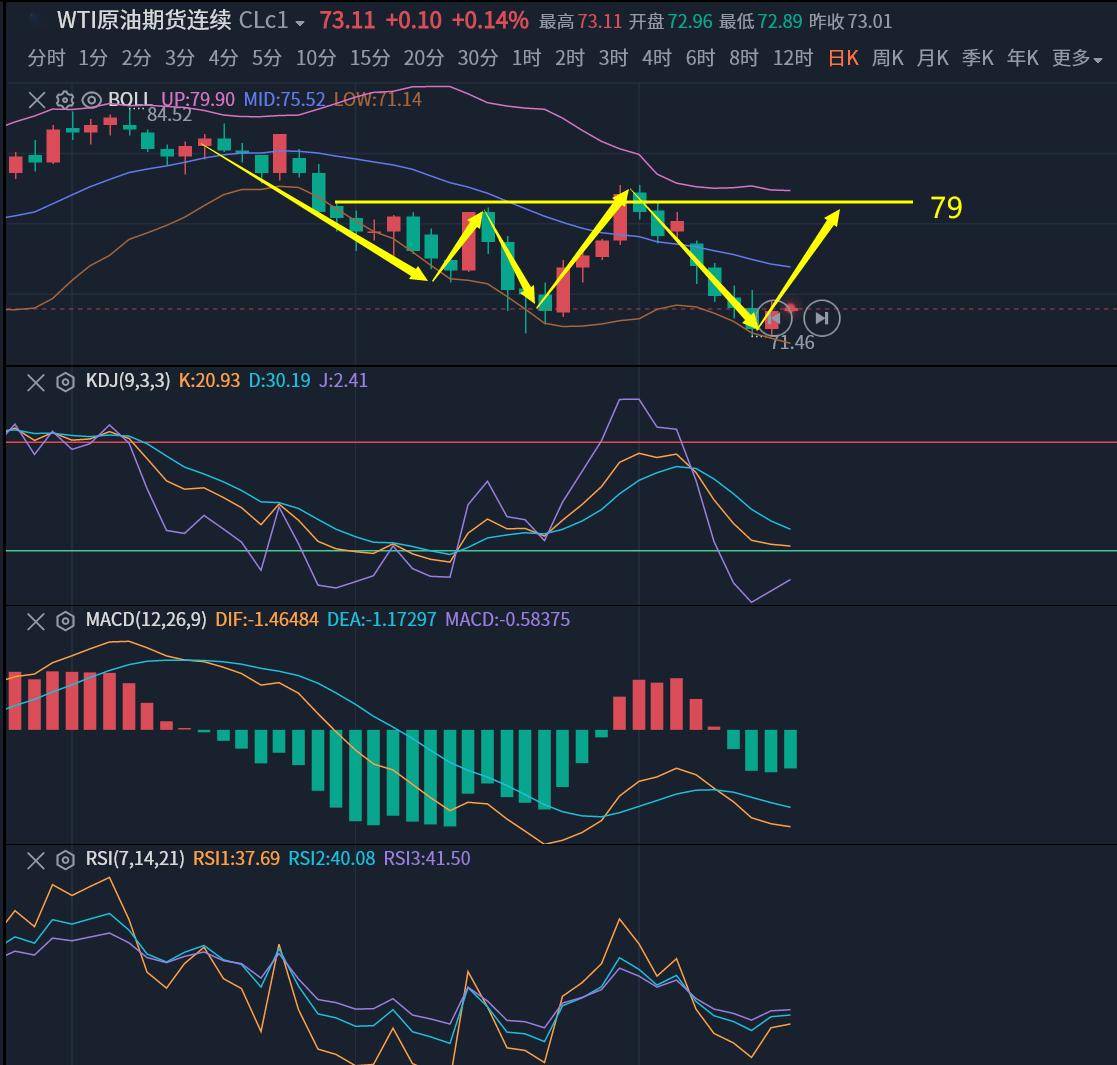Close the RSI indicator panel
The image size is (1117, 1065).
pos(36,861)
